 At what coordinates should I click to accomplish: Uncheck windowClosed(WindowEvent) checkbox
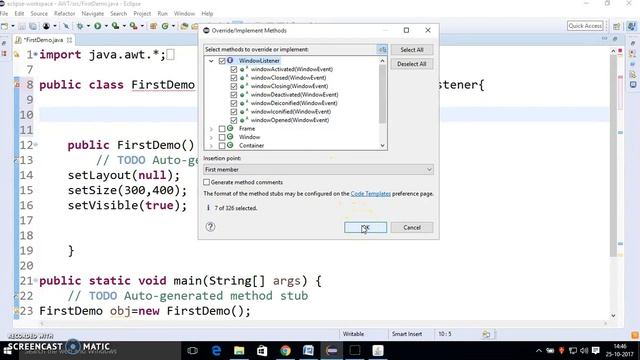[233, 78]
